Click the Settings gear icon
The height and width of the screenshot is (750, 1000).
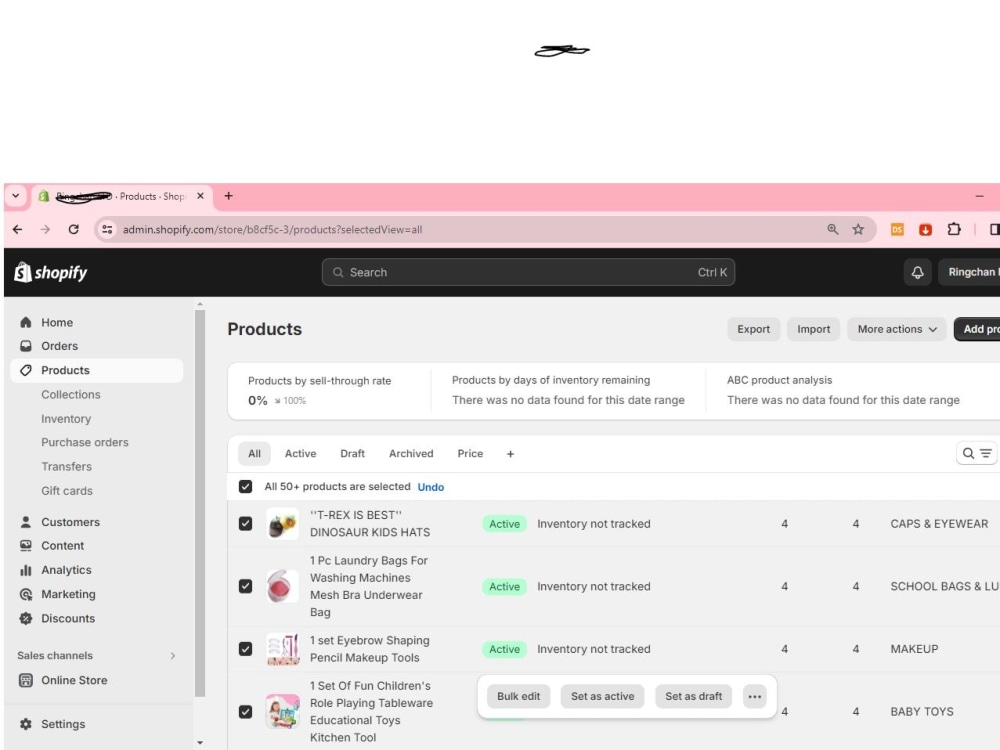[x=26, y=724]
